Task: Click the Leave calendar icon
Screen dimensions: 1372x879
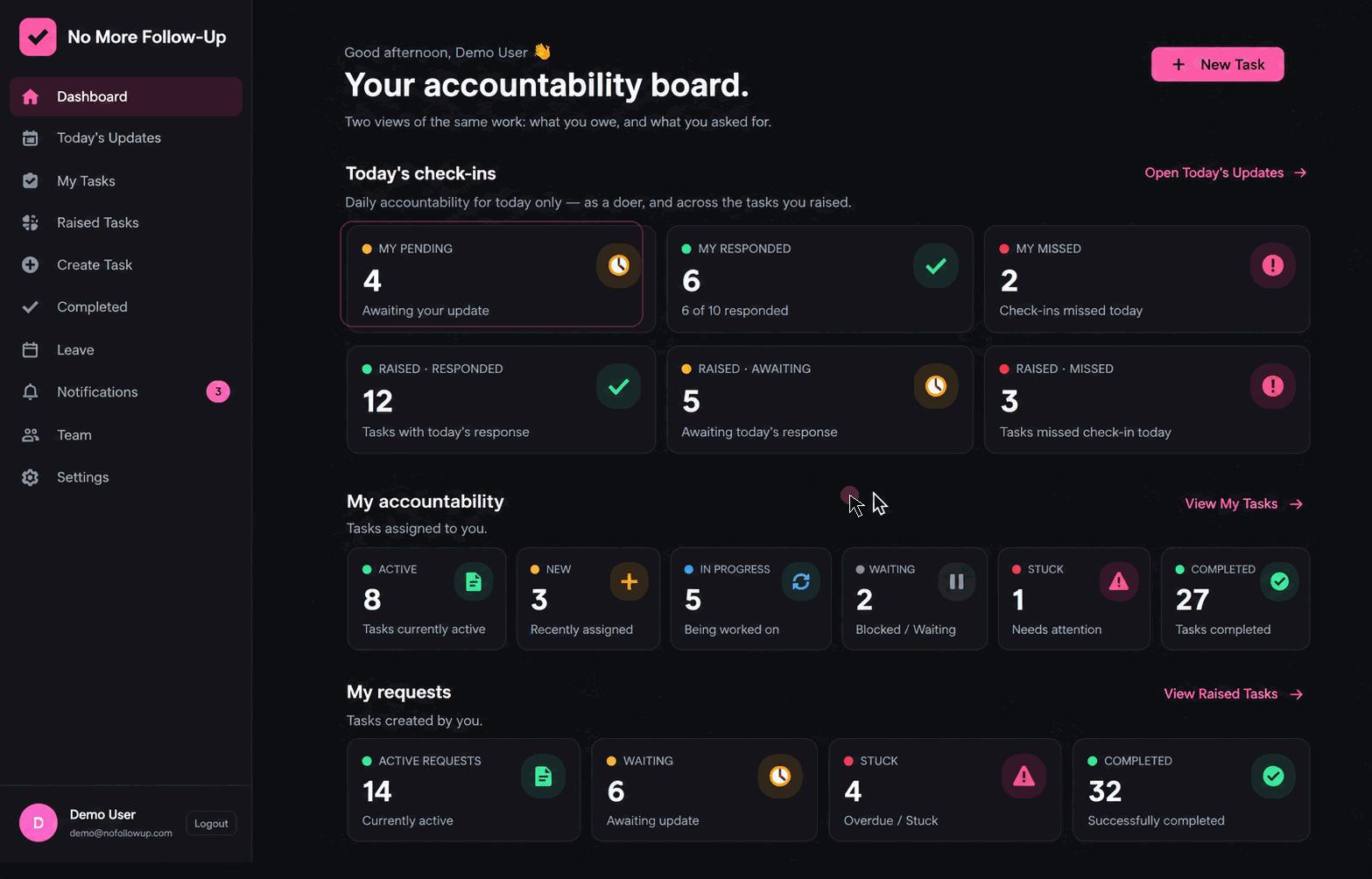Action: [x=31, y=350]
